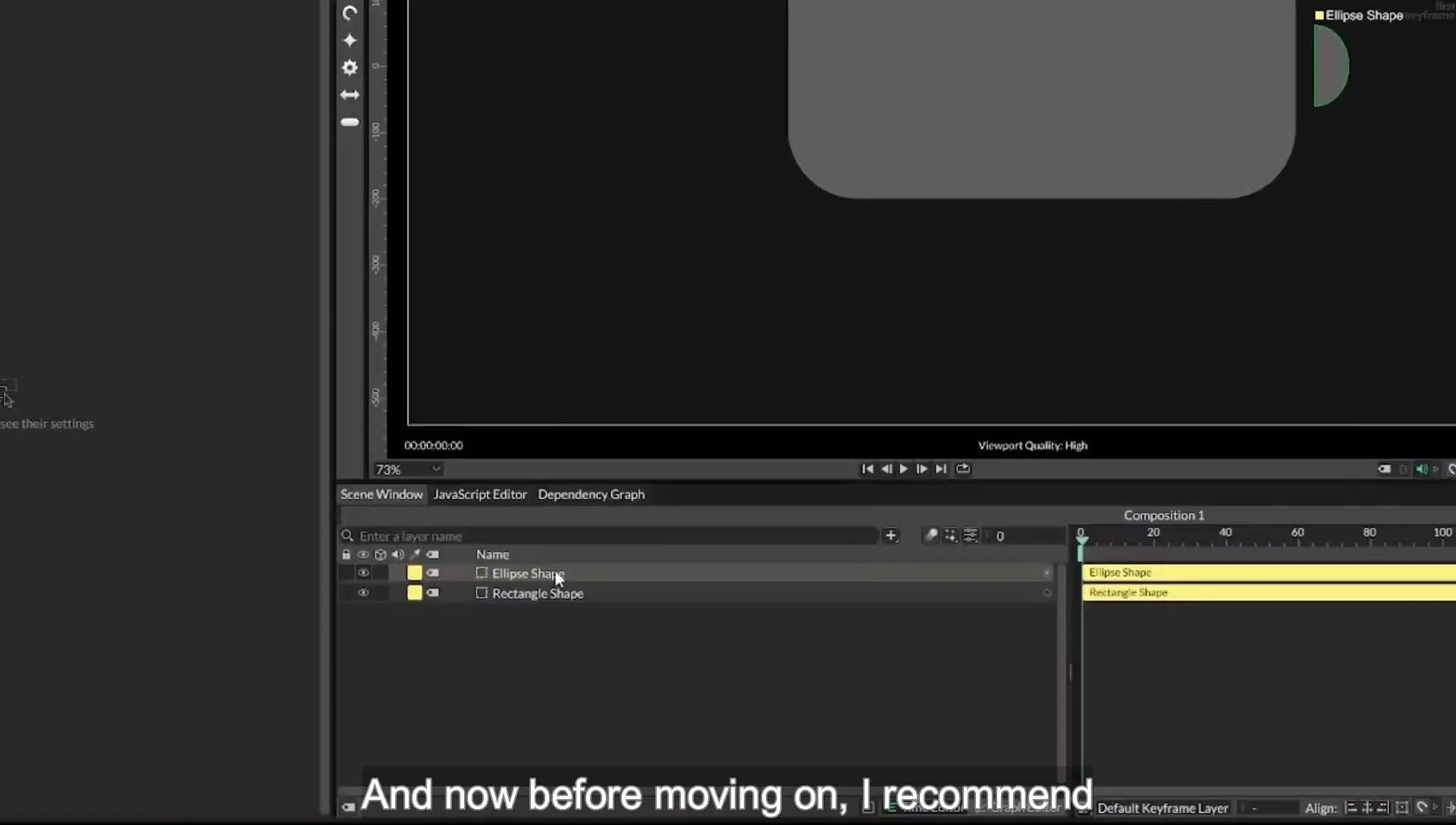
Task: Step back one frame
Action: click(886, 469)
